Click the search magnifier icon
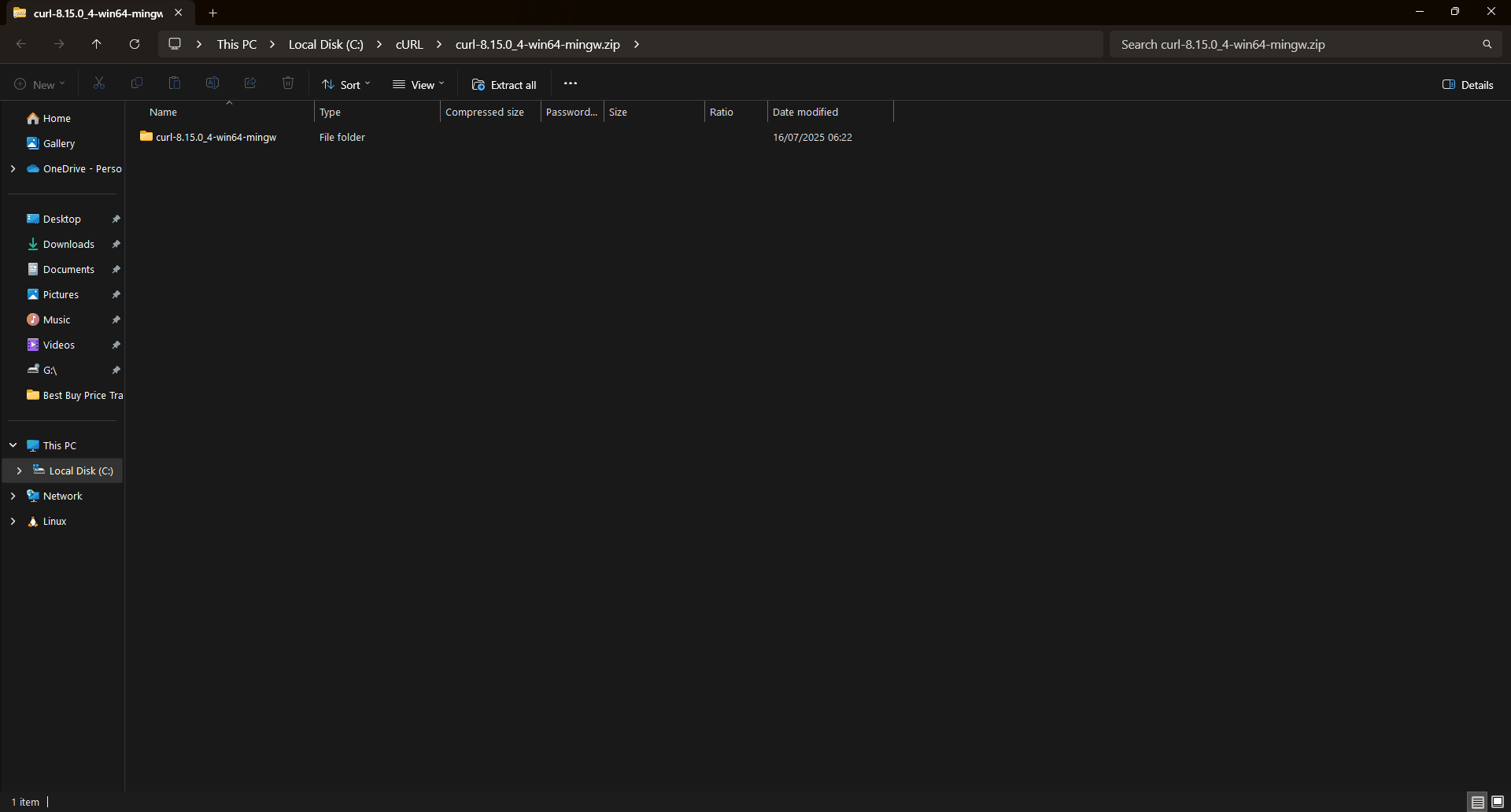This screenshot has height=812, width=1511. point(1487,45)
